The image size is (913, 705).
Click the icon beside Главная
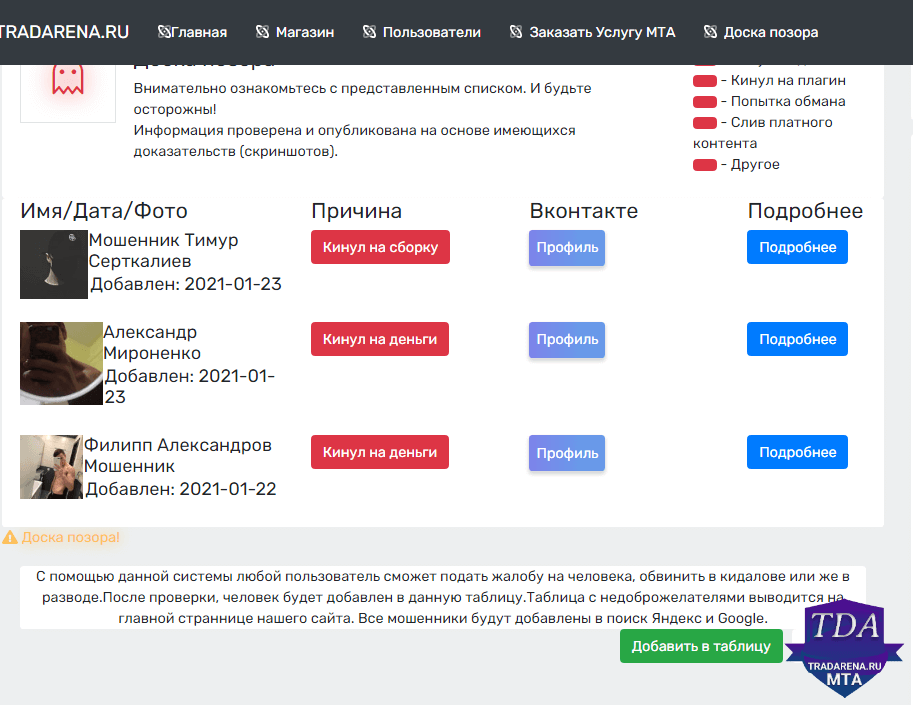click(164, 31)
